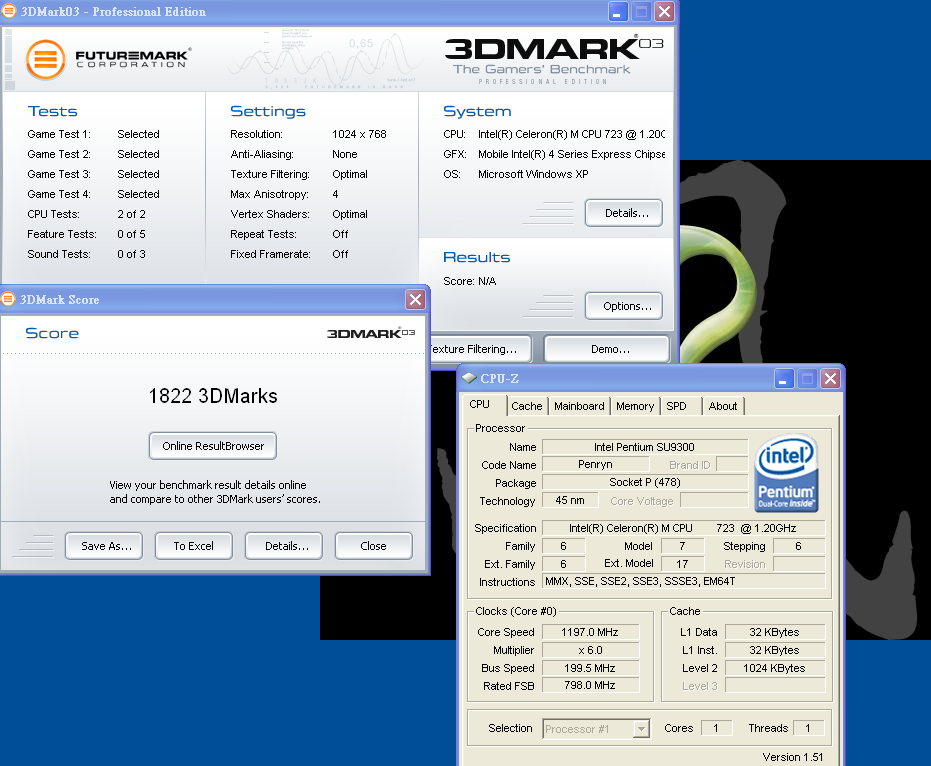Click the Online ResultBrowser button

click(x=213, y=446)
